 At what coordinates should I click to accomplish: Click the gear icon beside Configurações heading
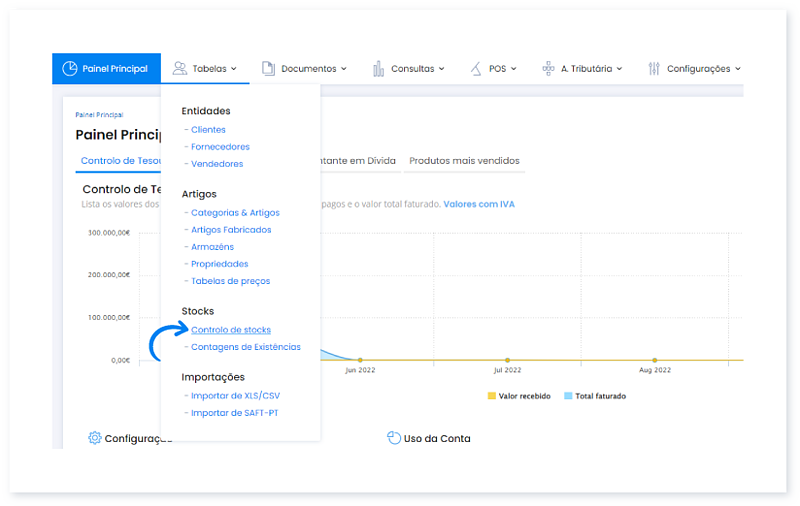click(x=94, y=438)
